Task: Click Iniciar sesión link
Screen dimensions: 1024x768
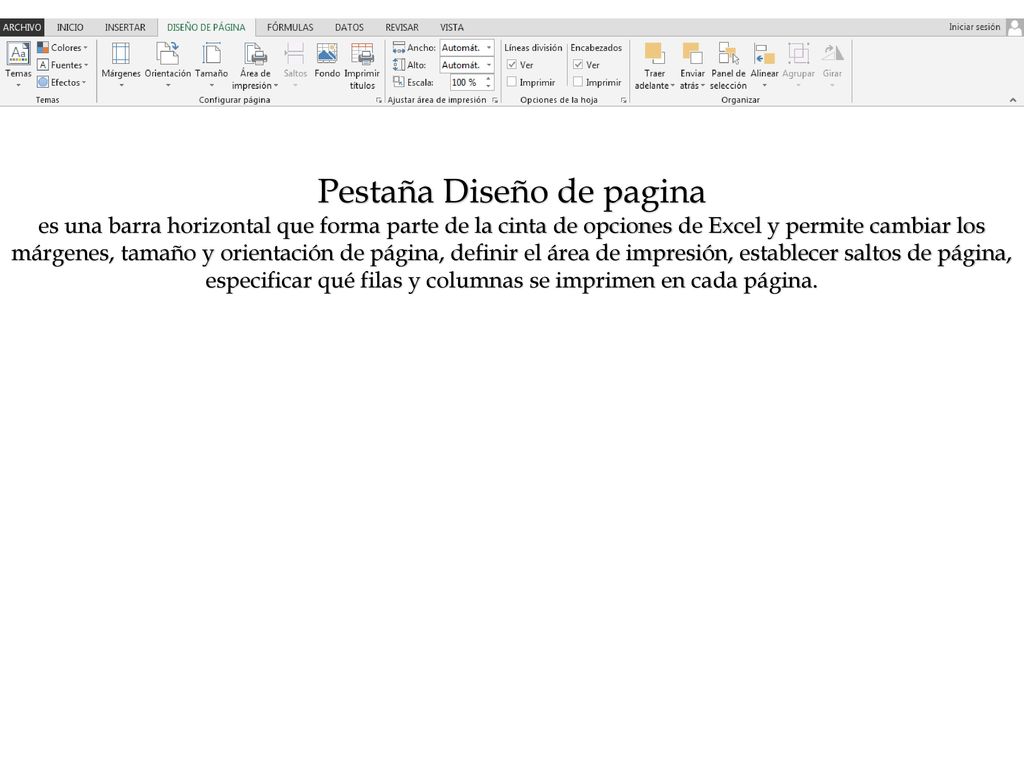Action: (x=974, y=27)
